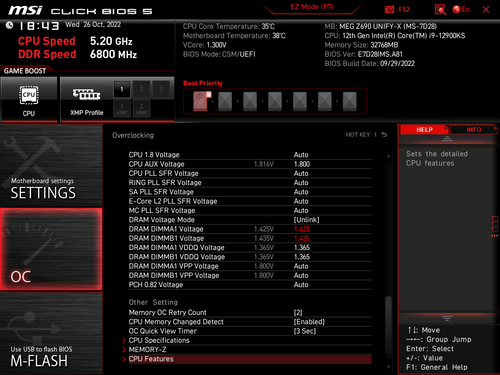Viewport: 500px width, 375px height.
Task: Click the HOT KEY label
Action: point(358,135)
